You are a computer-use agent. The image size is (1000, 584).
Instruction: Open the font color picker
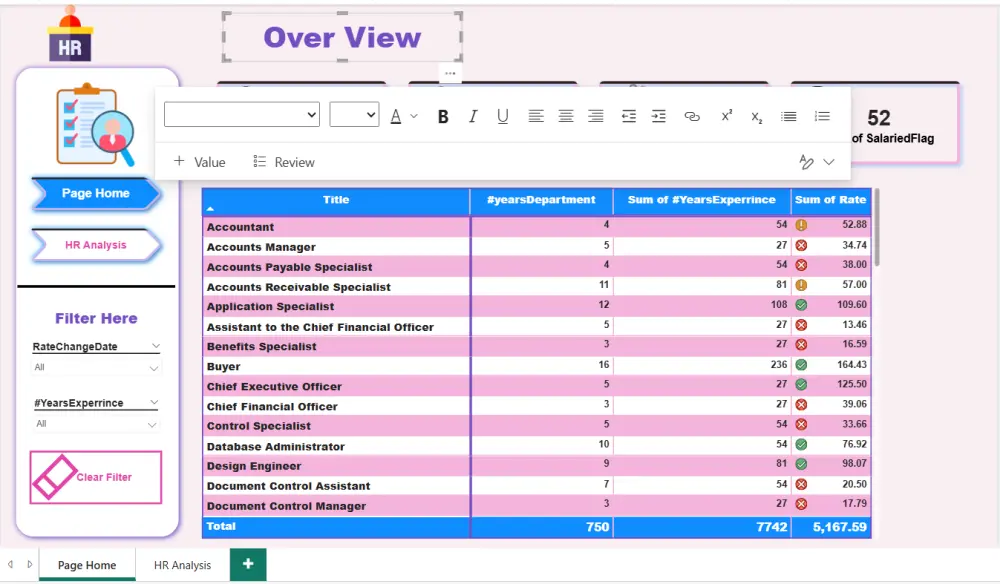(x=398, y=116)
